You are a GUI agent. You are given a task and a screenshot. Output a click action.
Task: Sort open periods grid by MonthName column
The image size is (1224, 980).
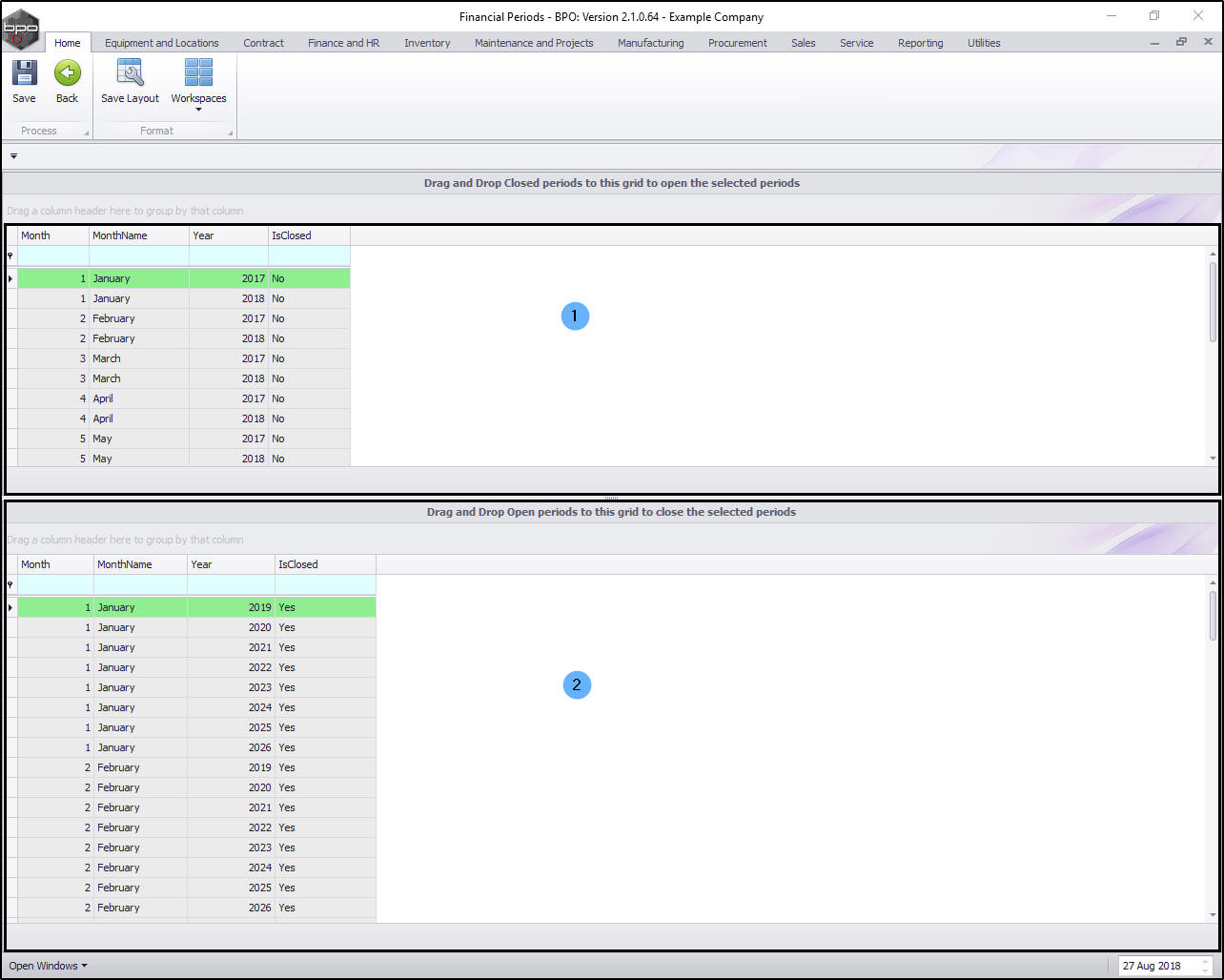[139, 235]
